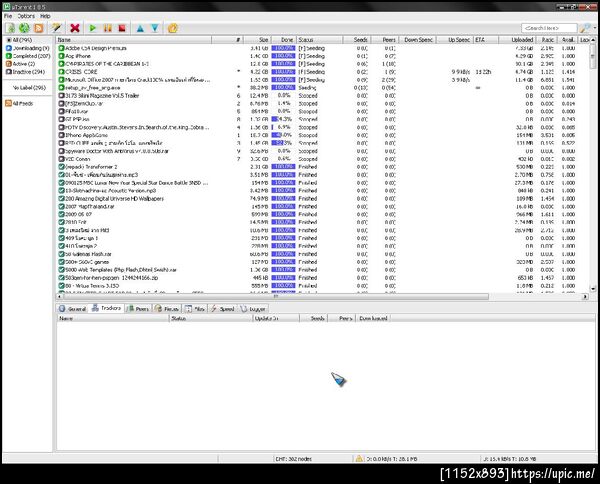Select Completed (207) category in sidebar
Screen dimensions: 600x484
pos(28,56)
